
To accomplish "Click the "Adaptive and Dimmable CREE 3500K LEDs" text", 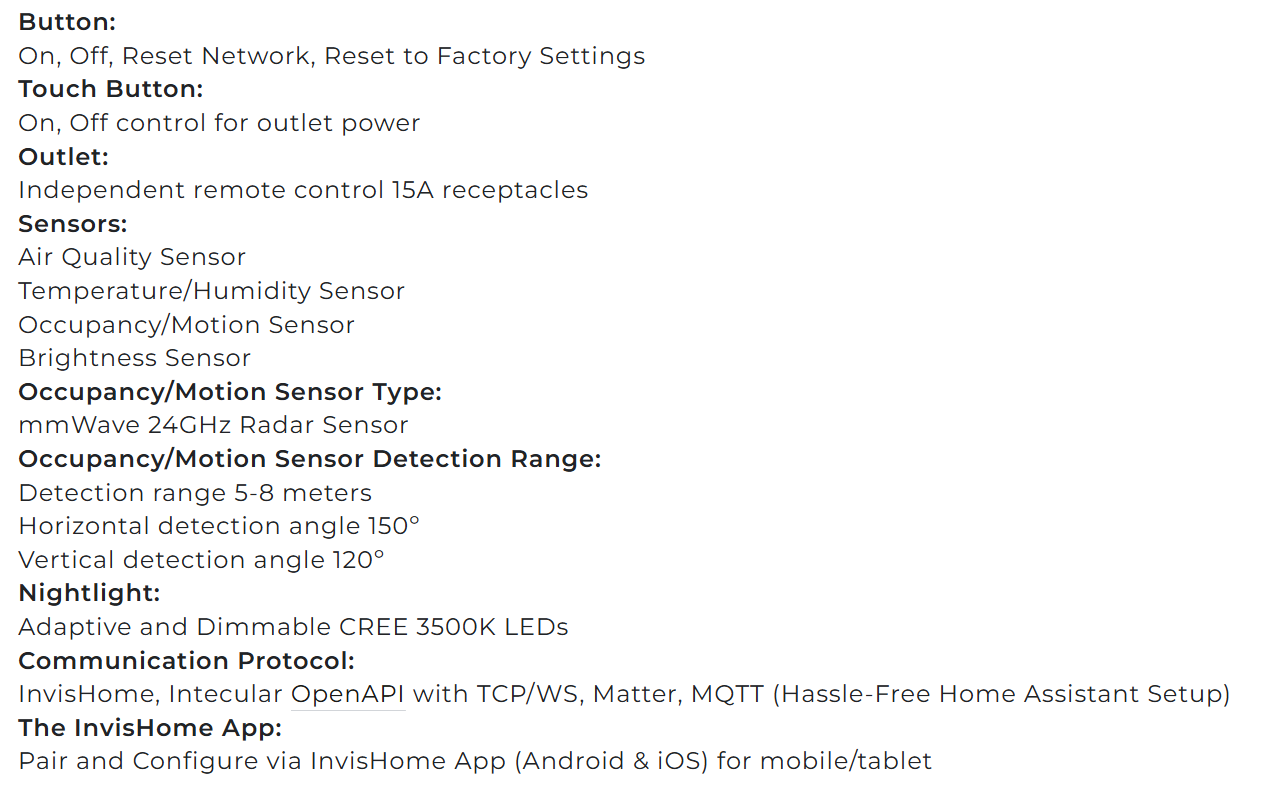I will tap(293, 627).
